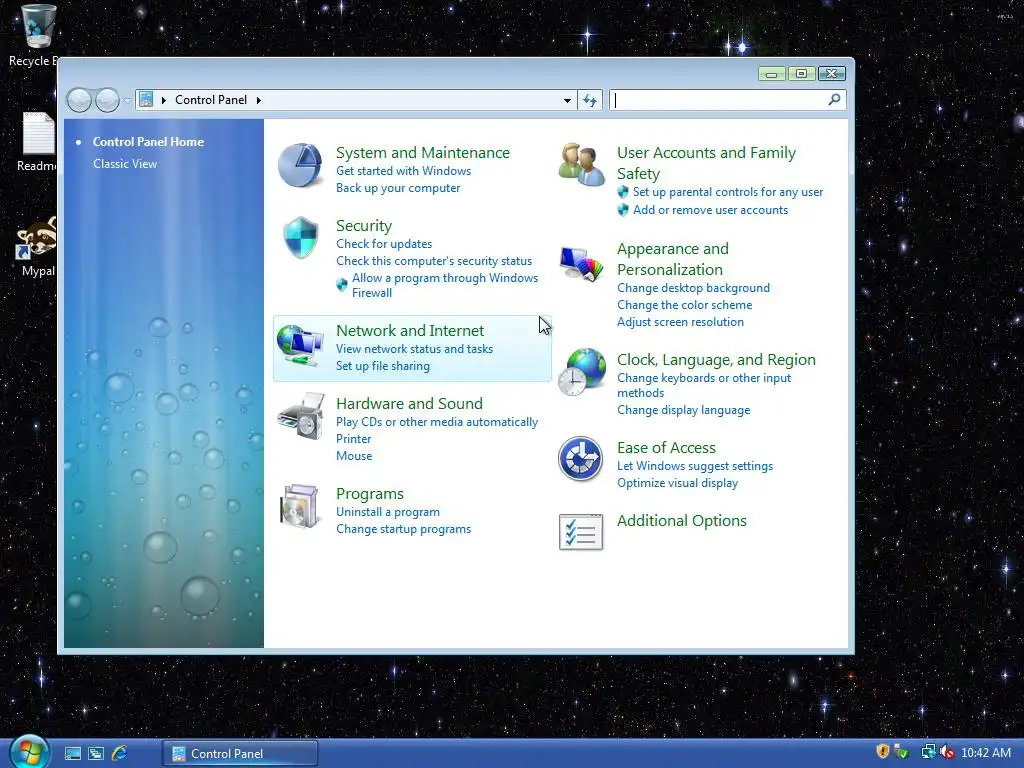Image resolution: width=1024 pixels, height=768 pixels.
Task: Click Change the color scheme
Action: pyautogui.click(x=684, y=305)
